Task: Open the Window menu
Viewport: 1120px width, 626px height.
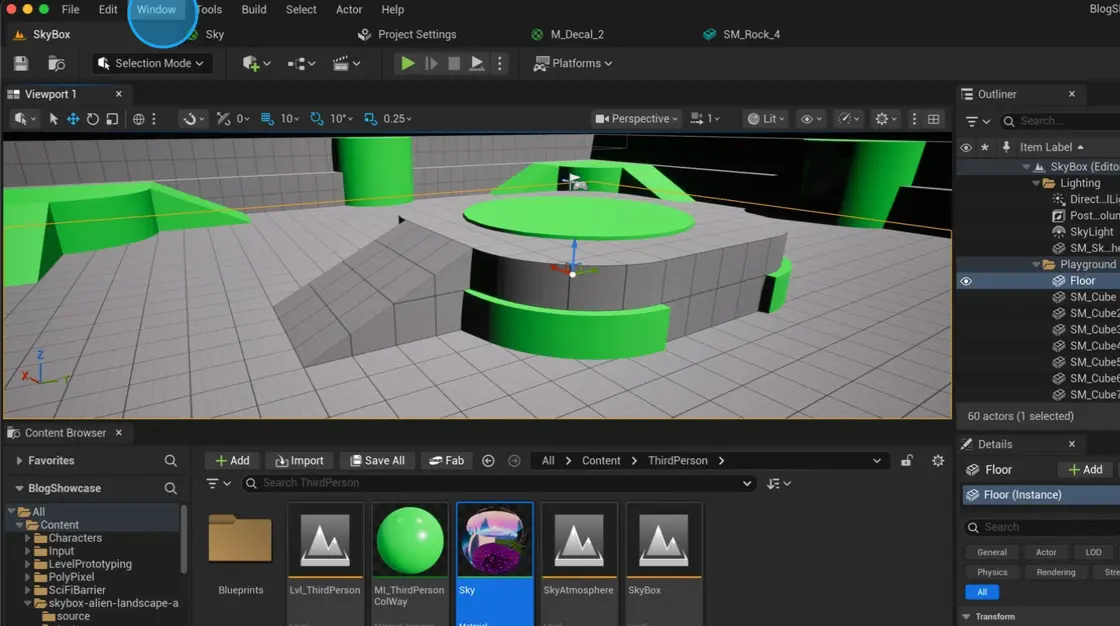Action: tap(156, 10)
